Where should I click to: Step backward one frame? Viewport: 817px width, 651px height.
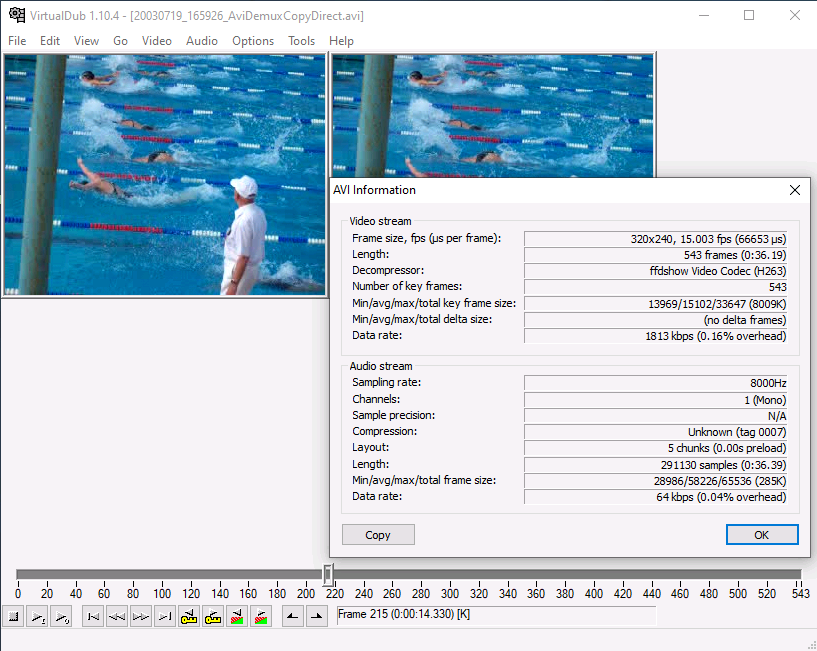(x=117, y=617)
